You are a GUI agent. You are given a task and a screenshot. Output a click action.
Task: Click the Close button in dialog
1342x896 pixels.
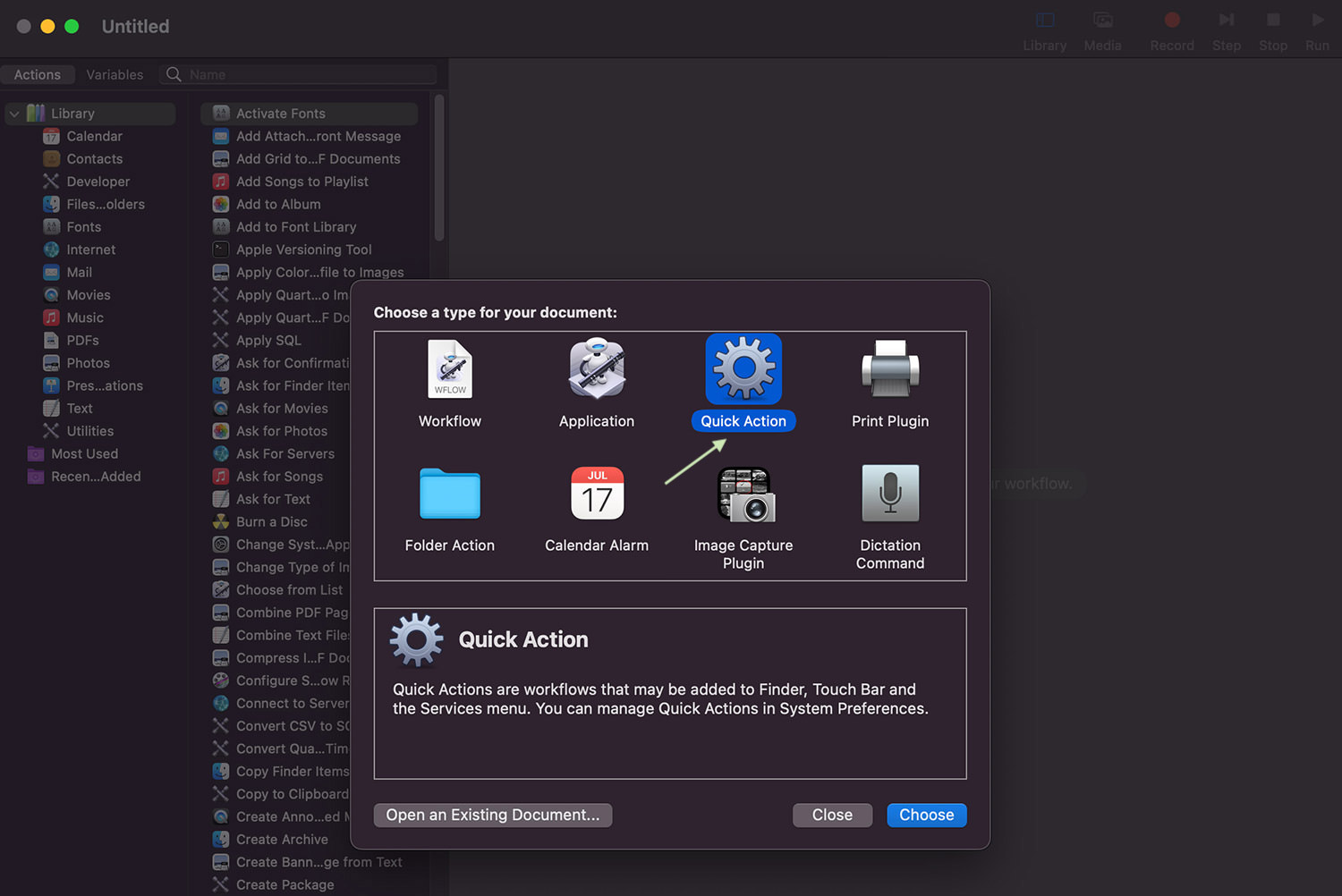[x=832, y=815]
